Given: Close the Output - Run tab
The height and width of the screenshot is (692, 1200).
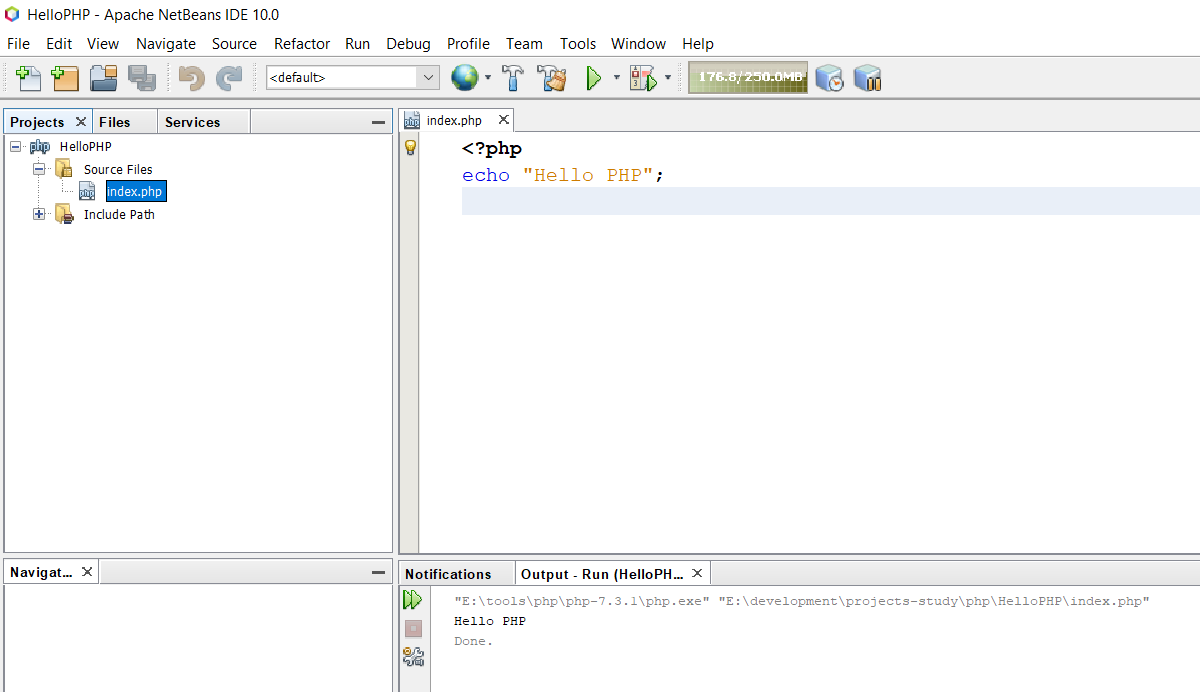Looking at the screenshot, I should (697, 574).
